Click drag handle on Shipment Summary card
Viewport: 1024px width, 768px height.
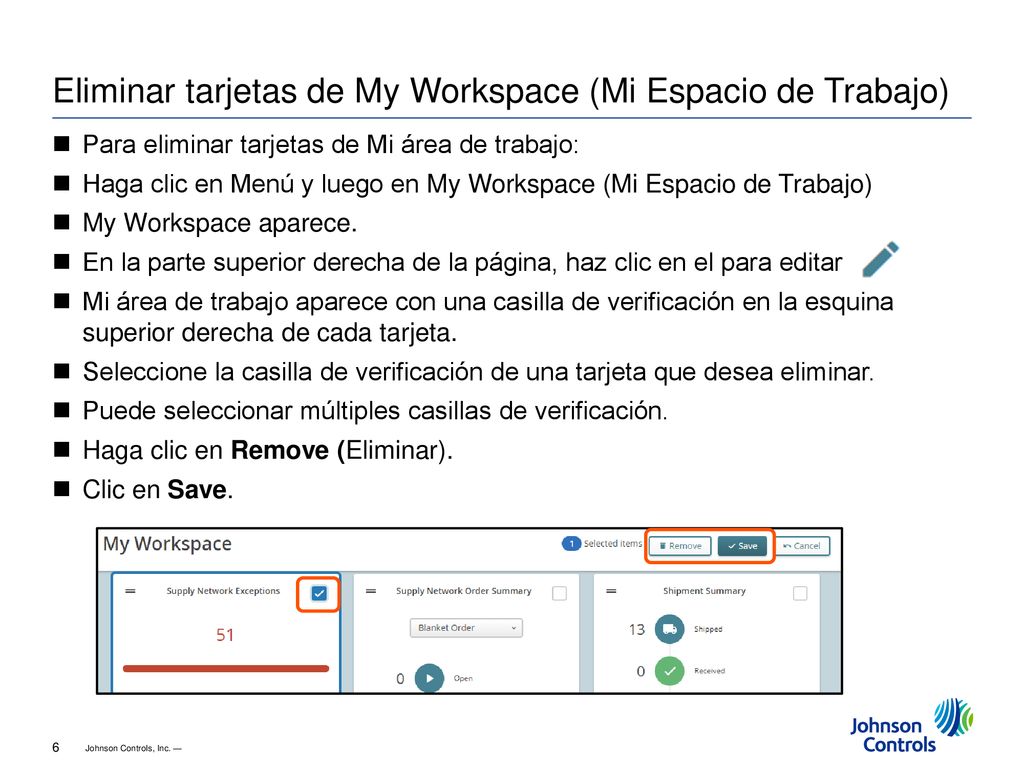click(611, 591)
